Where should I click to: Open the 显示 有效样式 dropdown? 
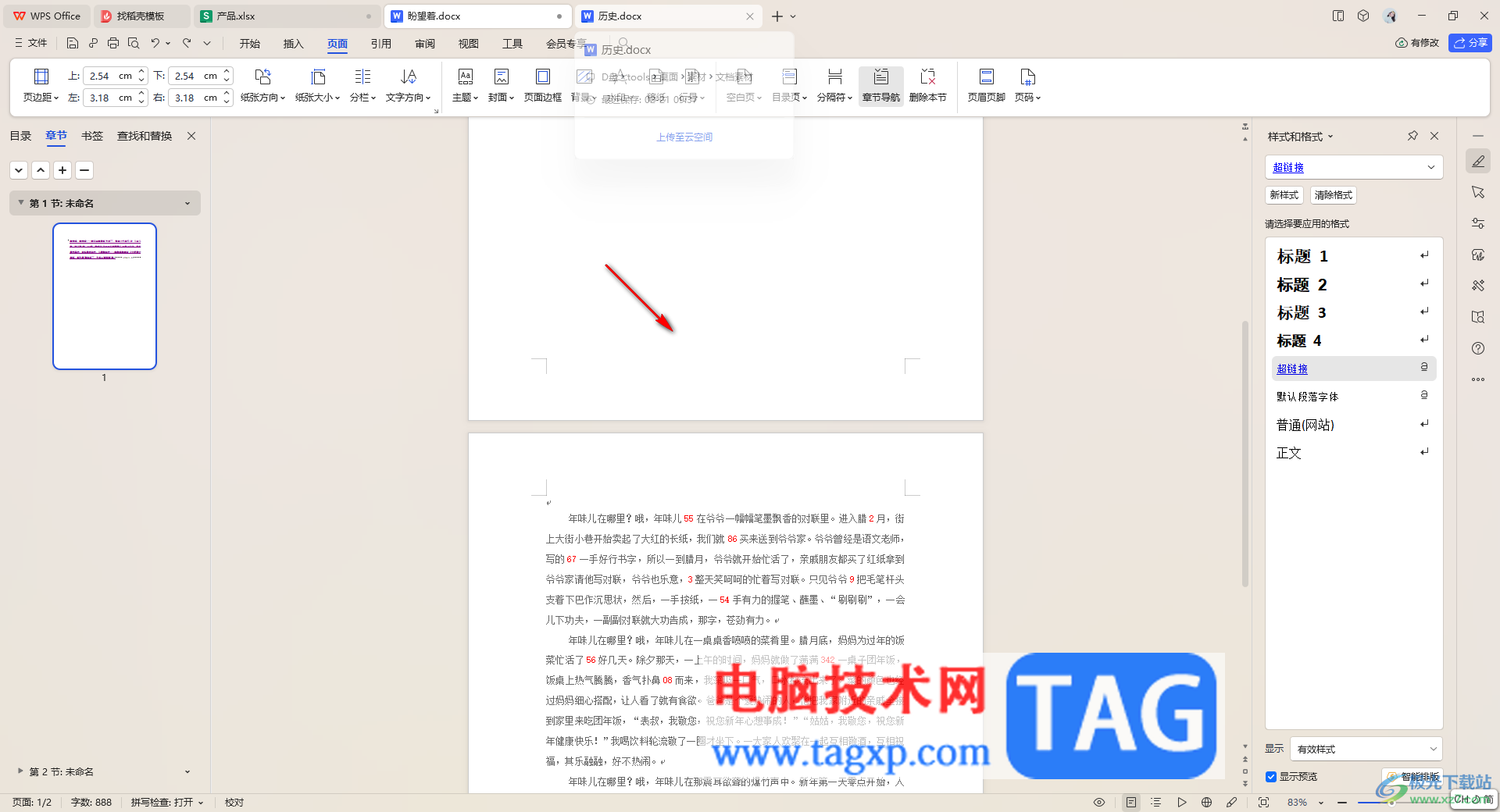click(x=1366, y=749)
